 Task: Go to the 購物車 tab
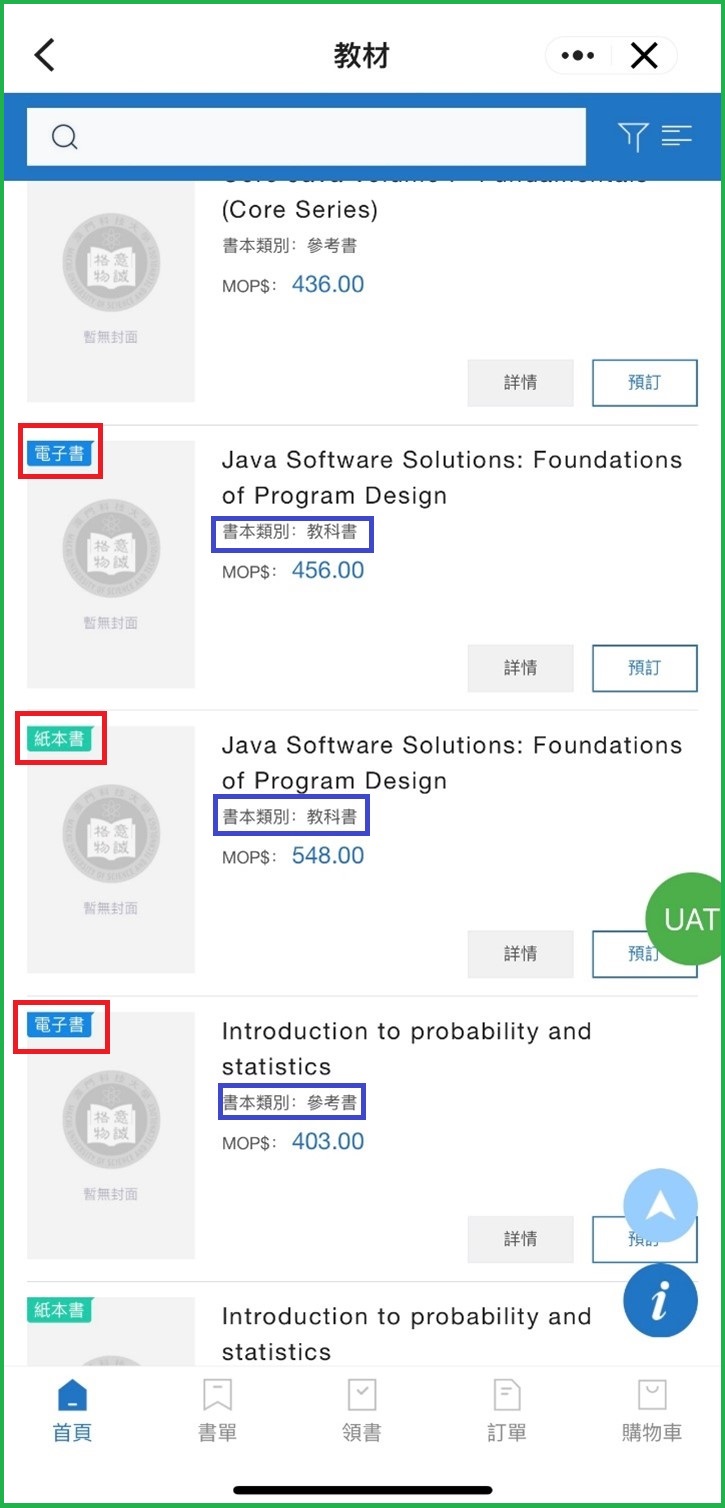tap(652, 1410)
